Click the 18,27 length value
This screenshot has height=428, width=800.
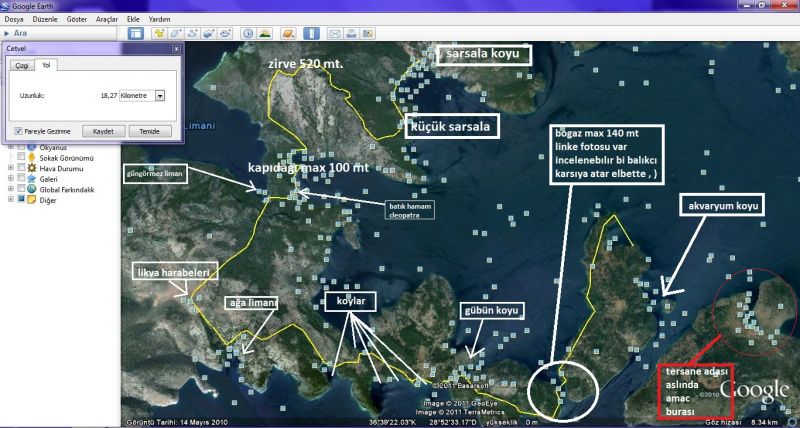[x=109, y=95]
